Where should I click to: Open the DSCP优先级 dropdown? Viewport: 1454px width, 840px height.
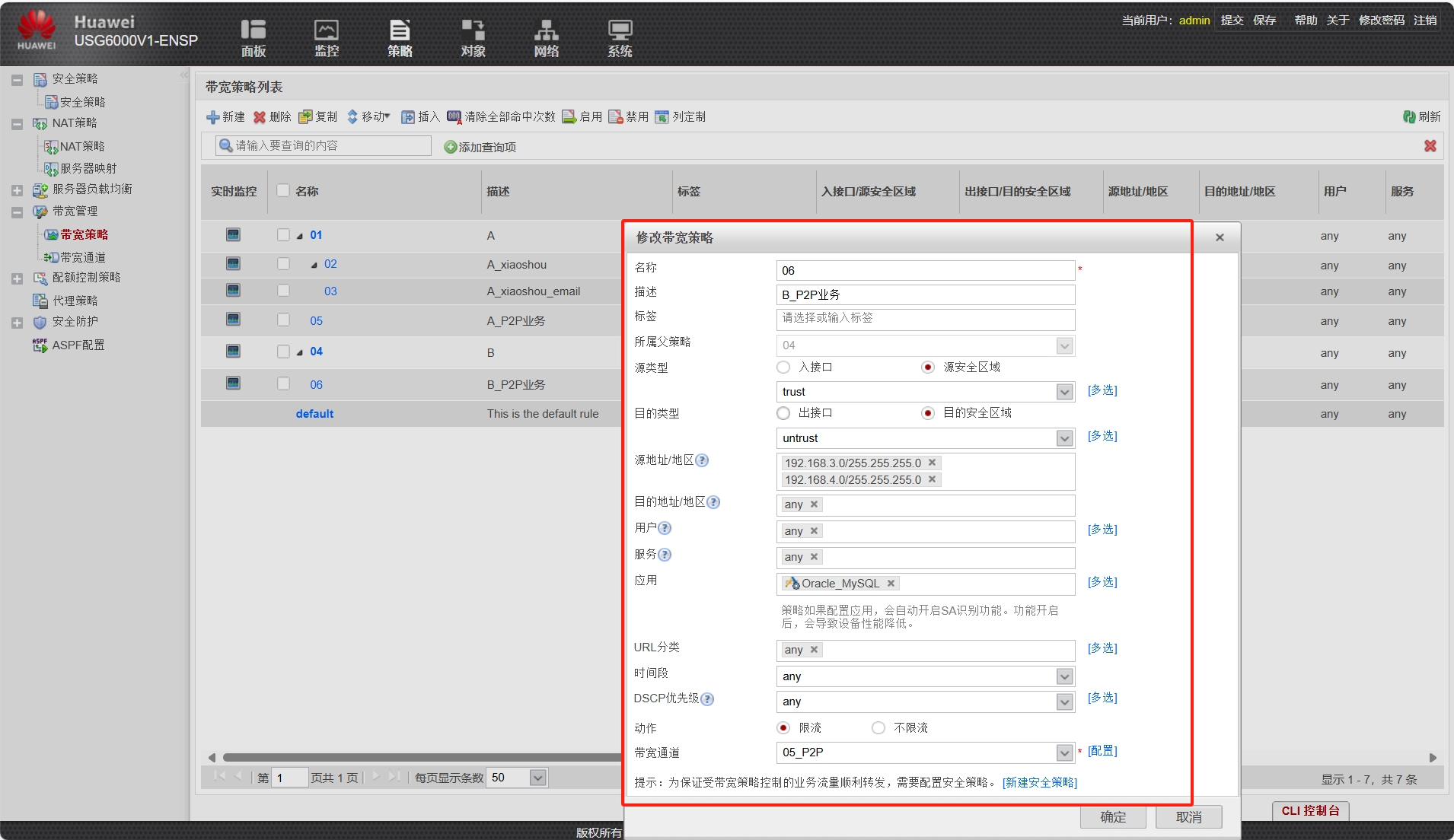[1065, 702]
